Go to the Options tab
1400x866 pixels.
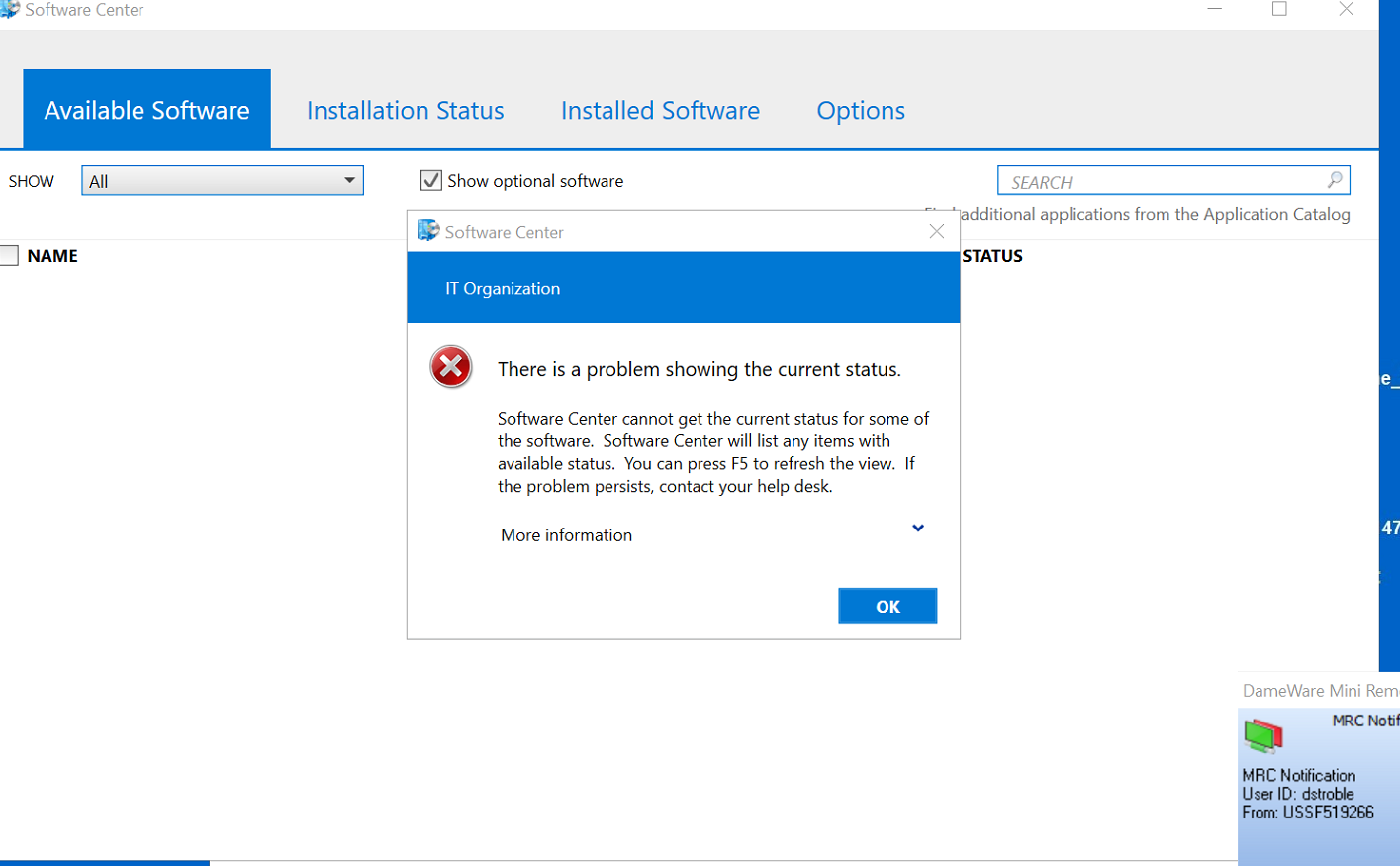pos(861,111)
